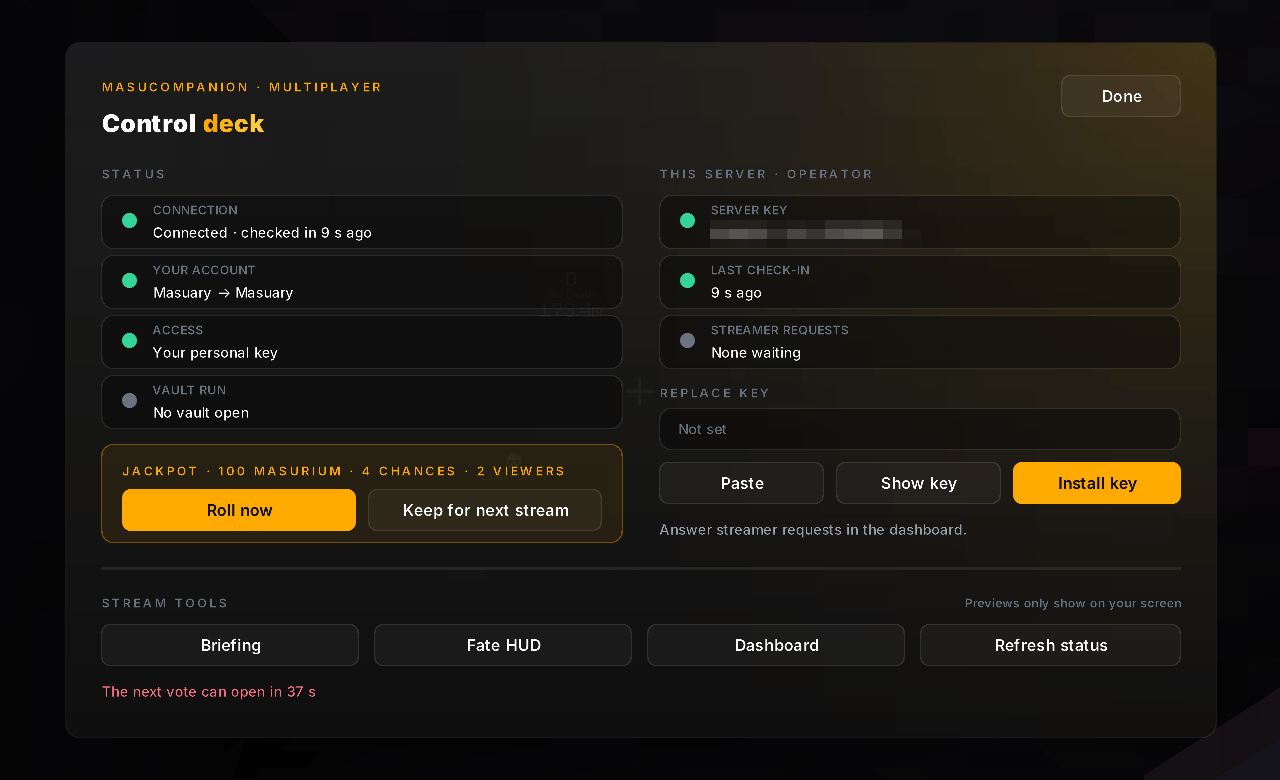Click the green Server Key status dot
This screenshot has width=1280, height=780.
tap(687, 221)
